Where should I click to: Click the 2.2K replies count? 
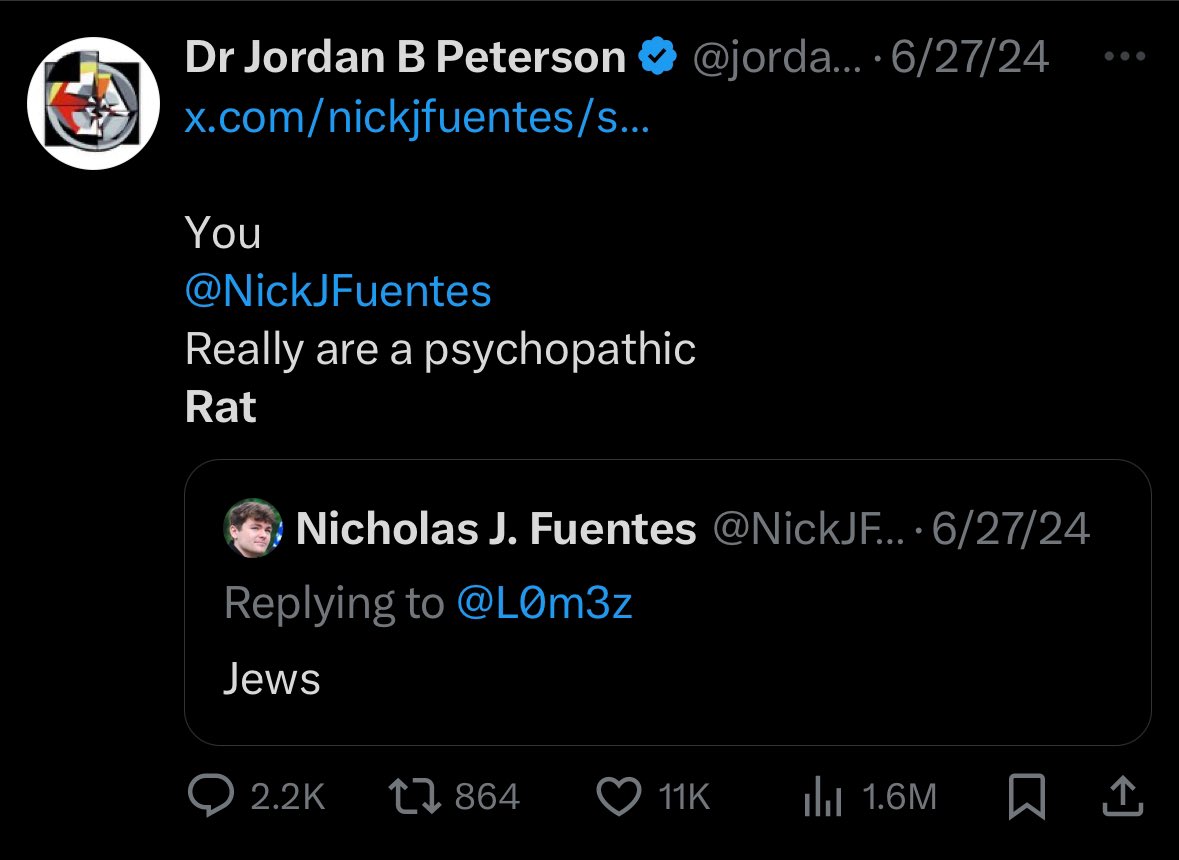(x=287, y=797)
